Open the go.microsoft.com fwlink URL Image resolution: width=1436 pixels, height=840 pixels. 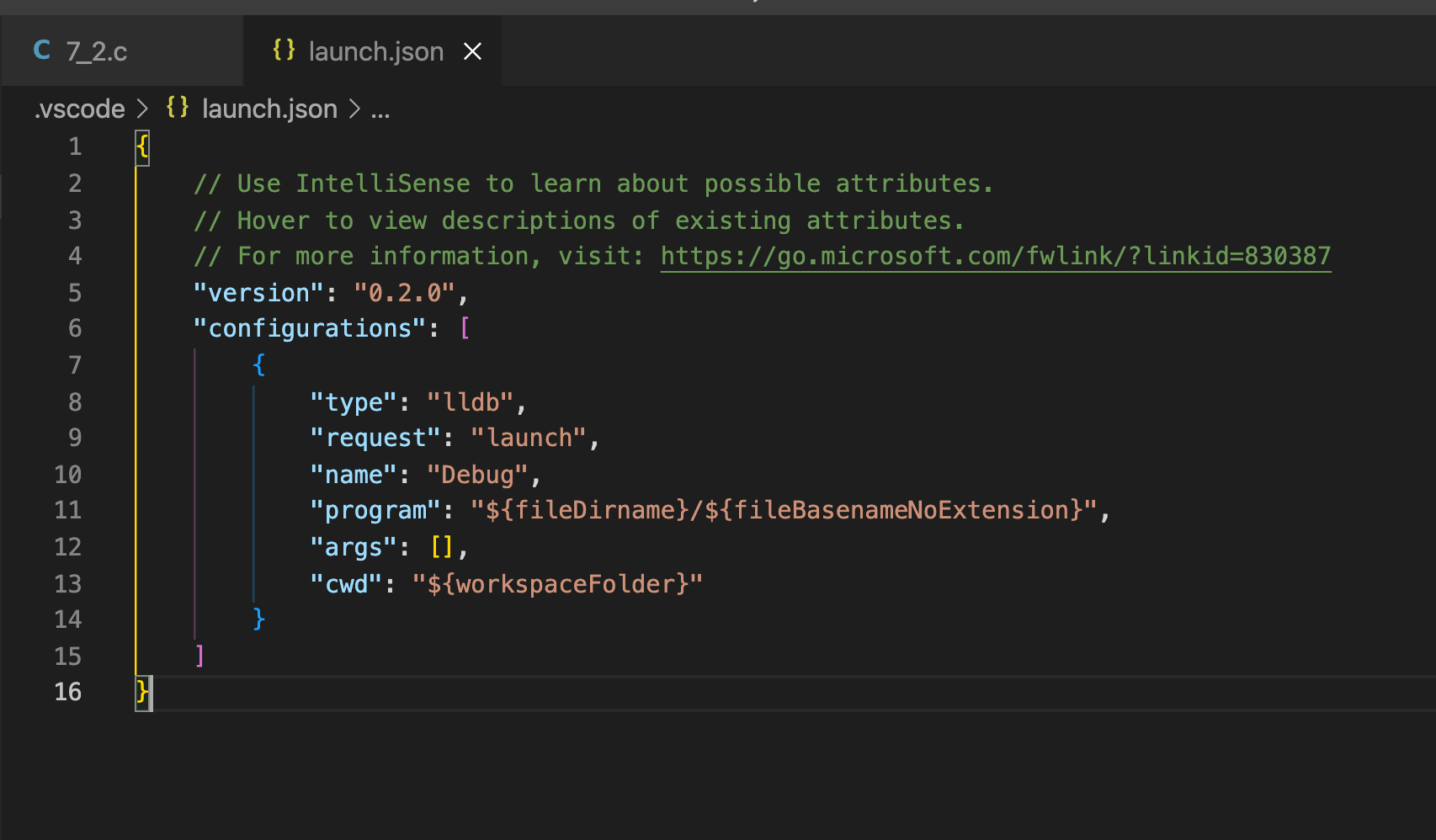995,256
